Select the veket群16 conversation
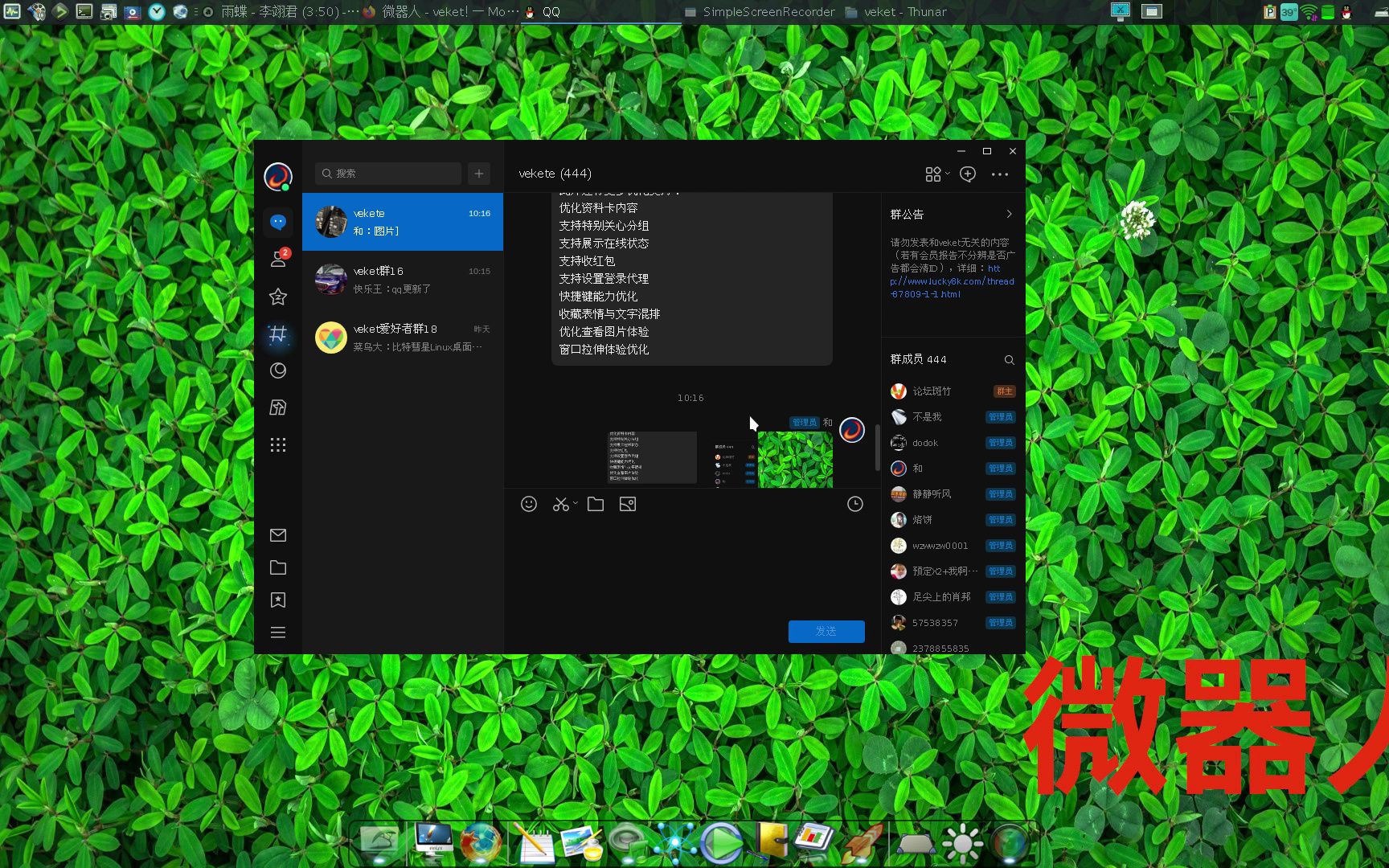The image size is (1389, 868). tap(403, 280)
